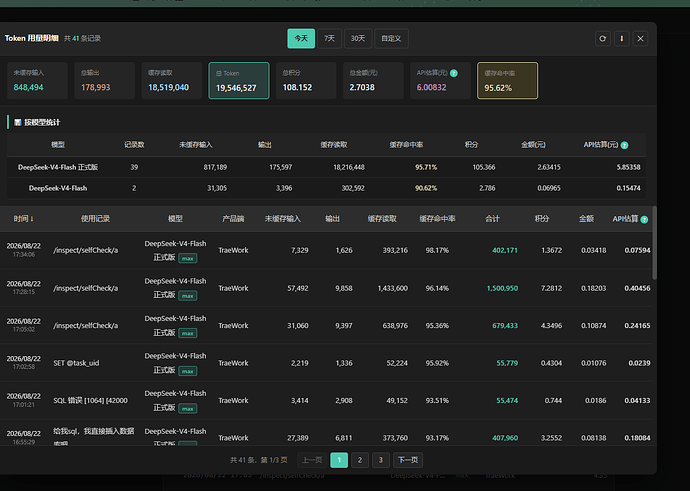This screenshot has height=491, width=690.
Task: Click the 55,779 total token value
Action: click(507, 363)
